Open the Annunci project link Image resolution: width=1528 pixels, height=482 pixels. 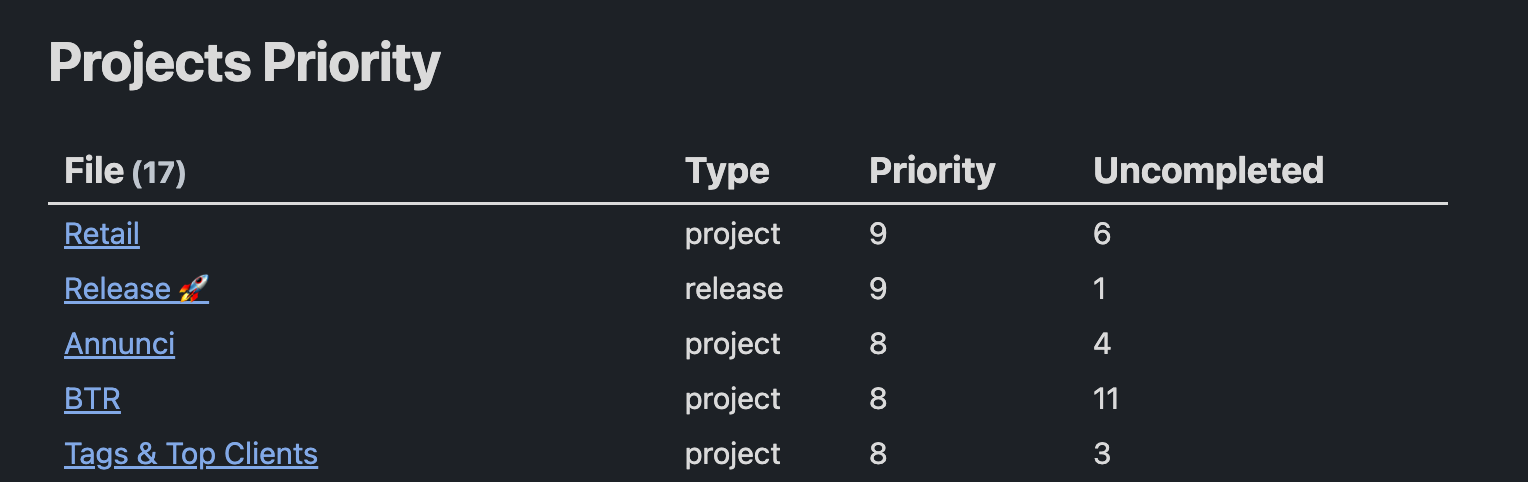point(119,344)
